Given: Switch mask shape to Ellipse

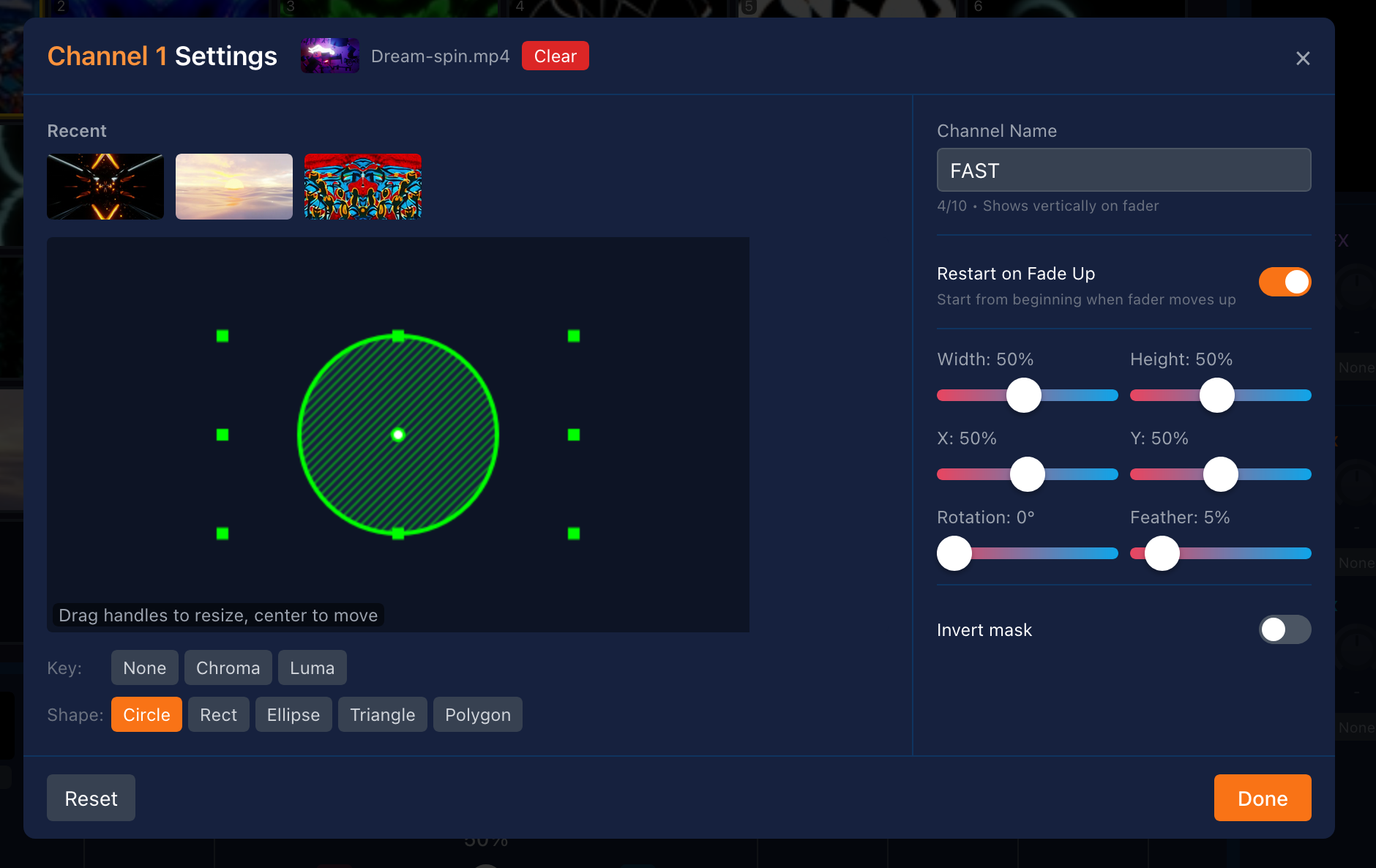Looking at the screenshot, I should [x=293, y=714].
